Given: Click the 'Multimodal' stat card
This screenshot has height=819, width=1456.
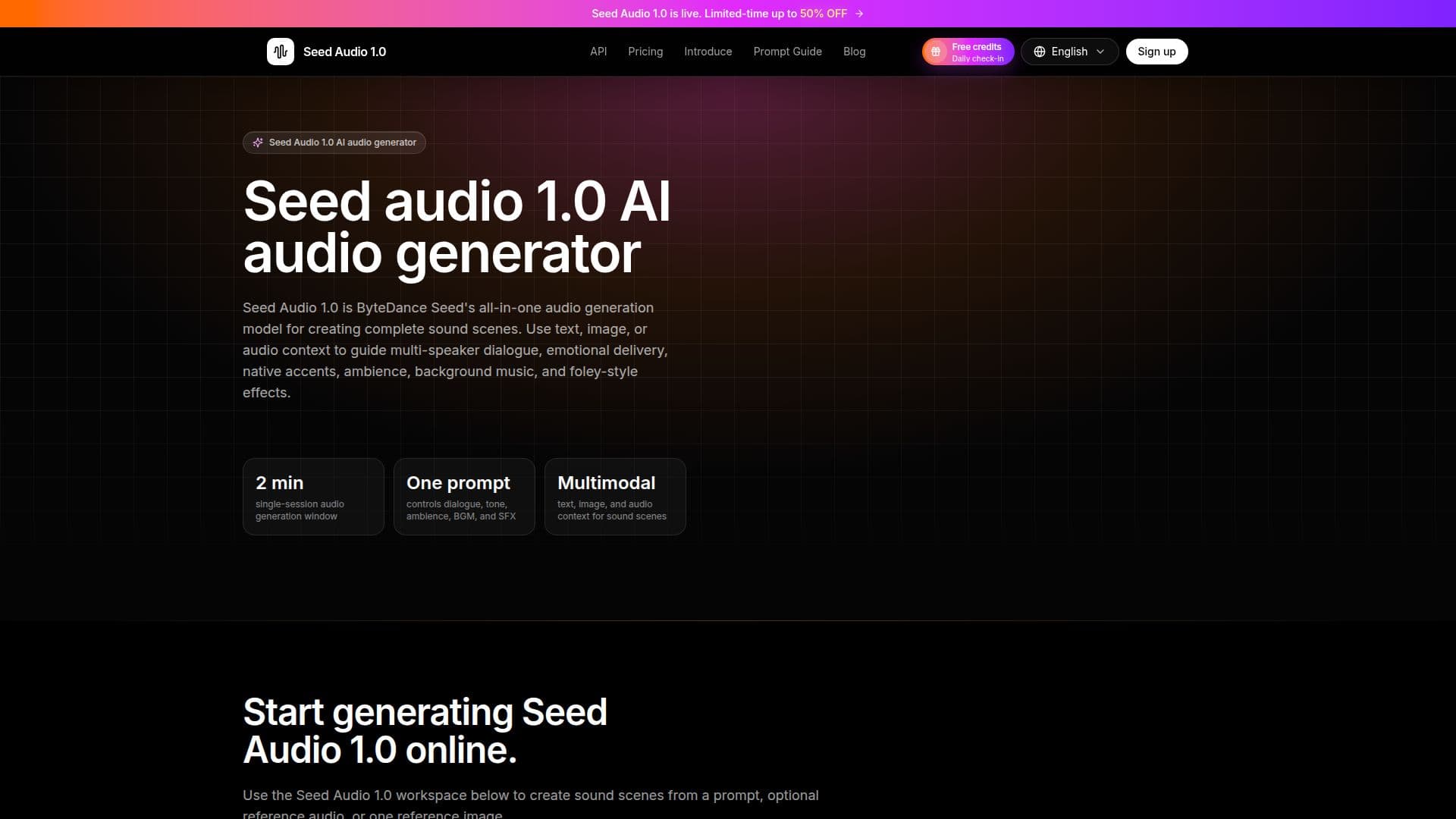Looking at the screenshot, I should [615, 497].
